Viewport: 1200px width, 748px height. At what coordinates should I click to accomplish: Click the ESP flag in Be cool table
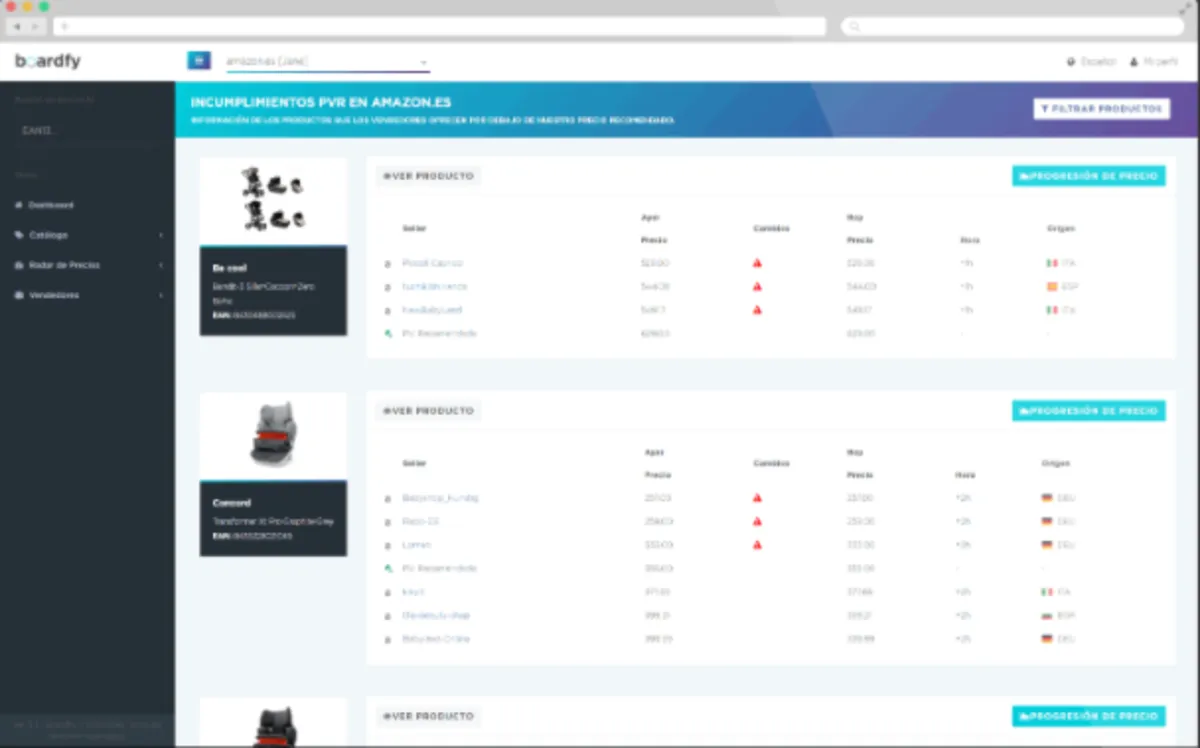(1051, 287)
